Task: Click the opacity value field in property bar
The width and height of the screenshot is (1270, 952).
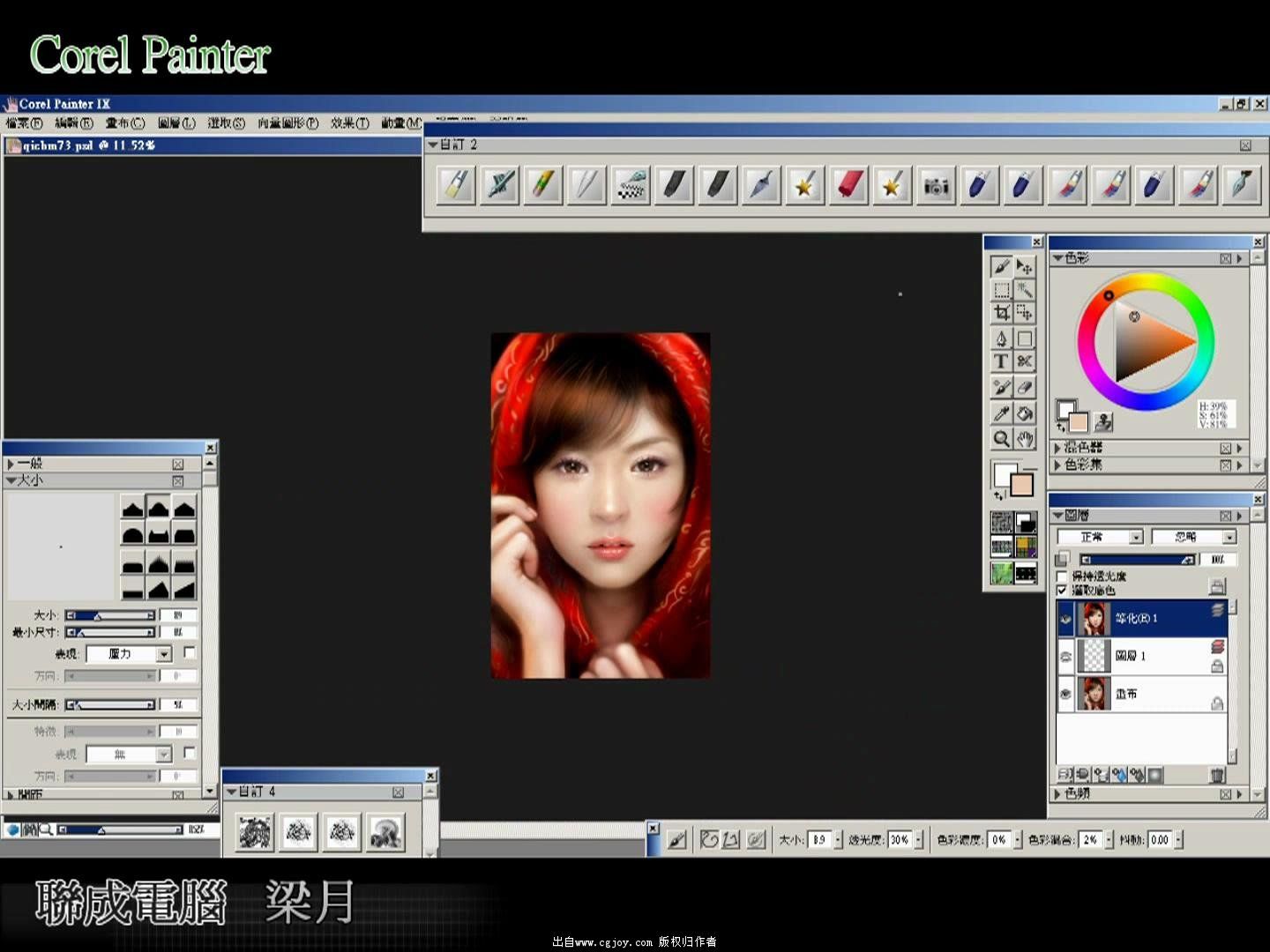Action: [899, 840]
